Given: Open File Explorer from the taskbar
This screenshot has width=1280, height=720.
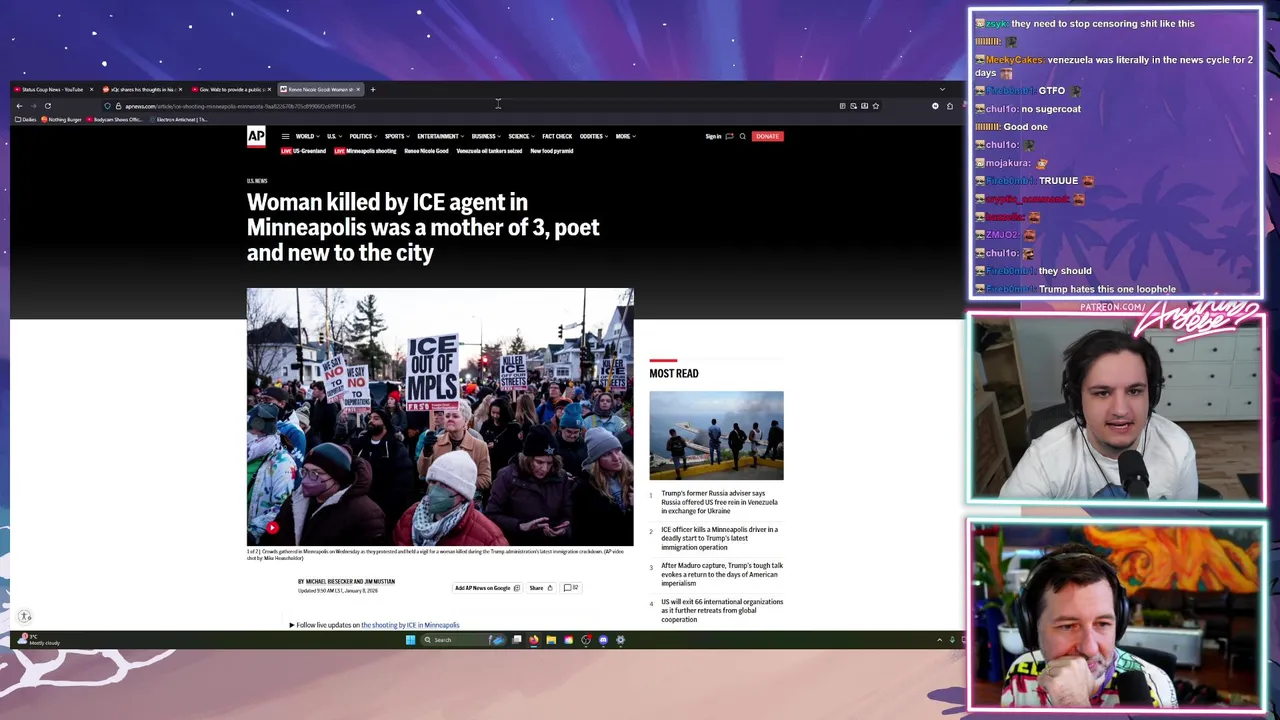Looking at the screenshot, I should tap(551, 640).
